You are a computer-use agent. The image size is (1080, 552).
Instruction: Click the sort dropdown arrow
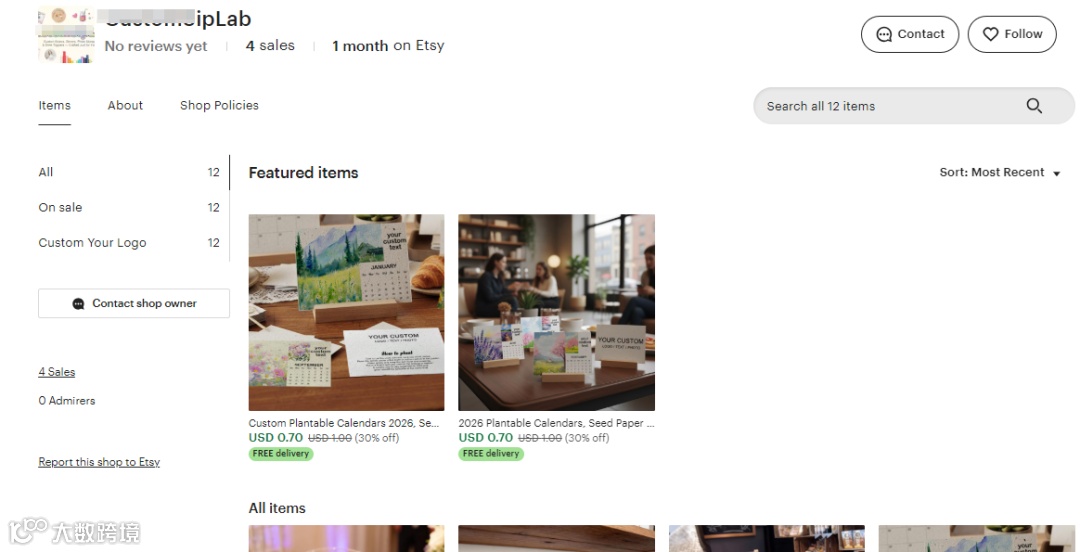(x=1057, y=174)
